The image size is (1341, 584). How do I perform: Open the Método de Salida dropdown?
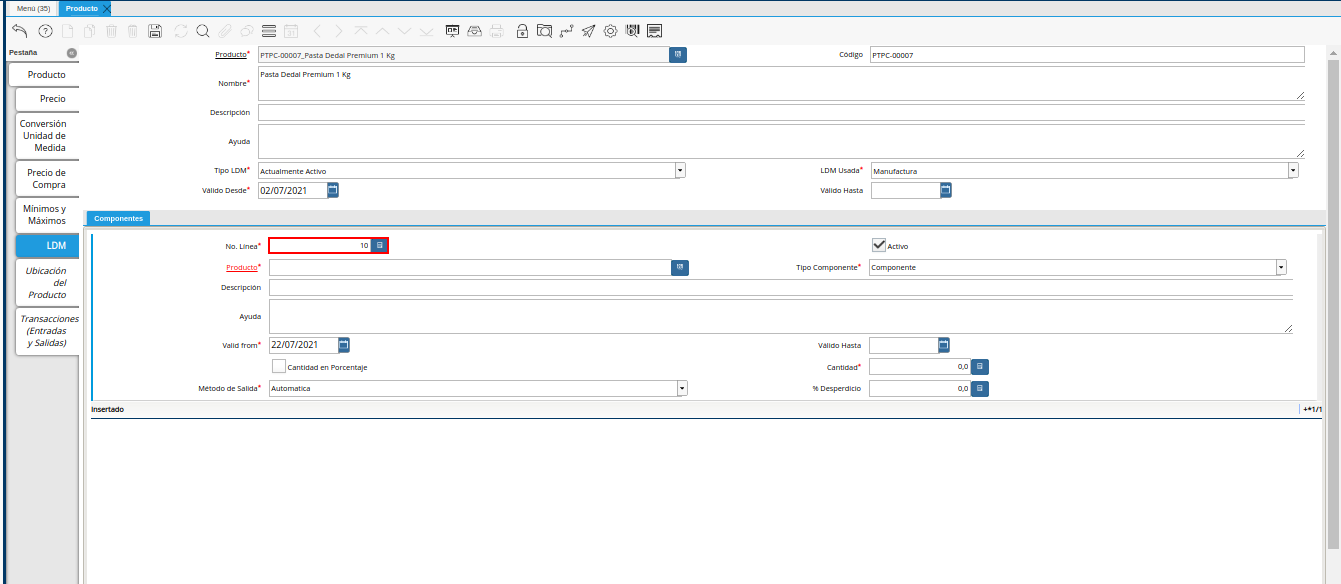(682, 388)
